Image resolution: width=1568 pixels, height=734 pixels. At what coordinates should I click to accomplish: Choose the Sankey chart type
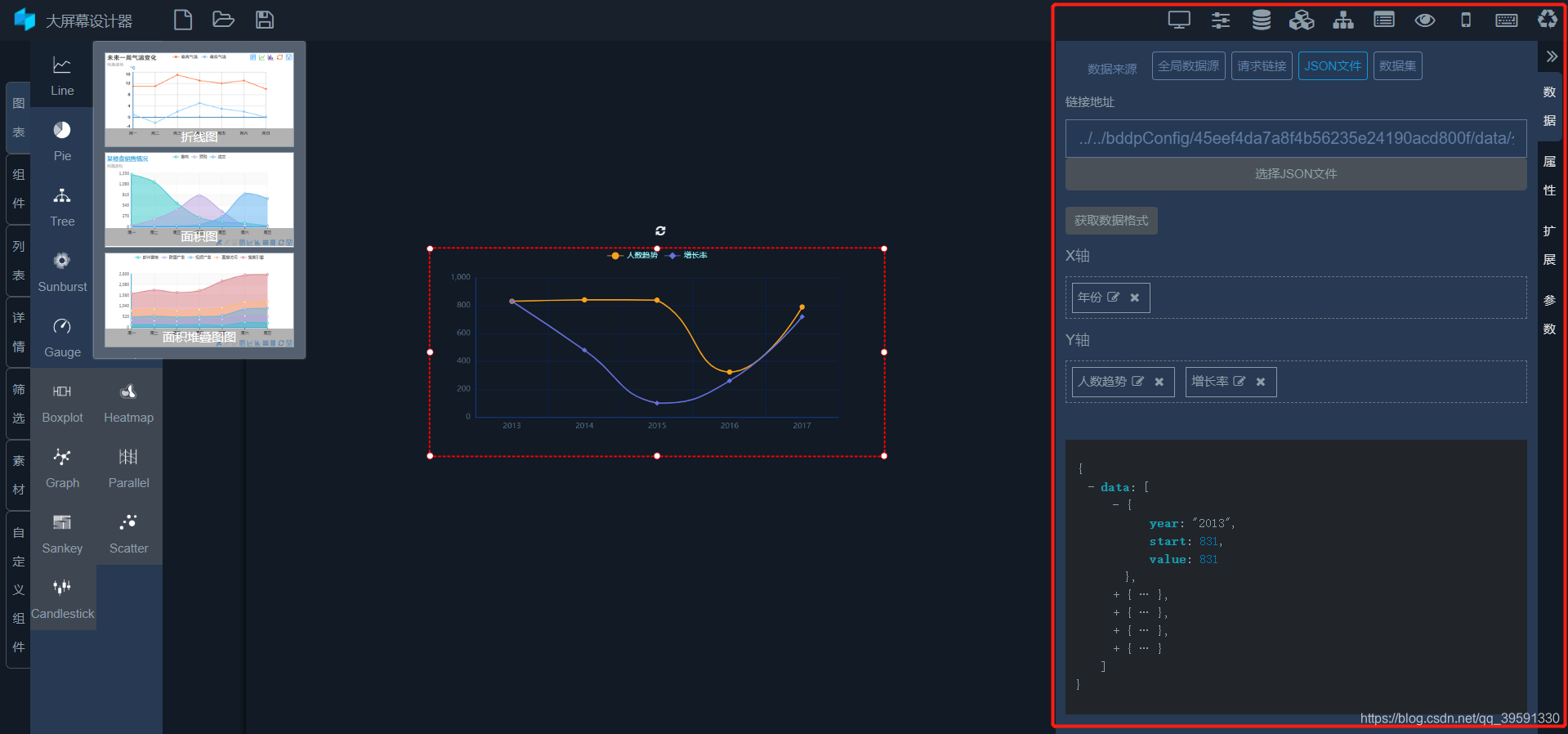tap(62, 534)
